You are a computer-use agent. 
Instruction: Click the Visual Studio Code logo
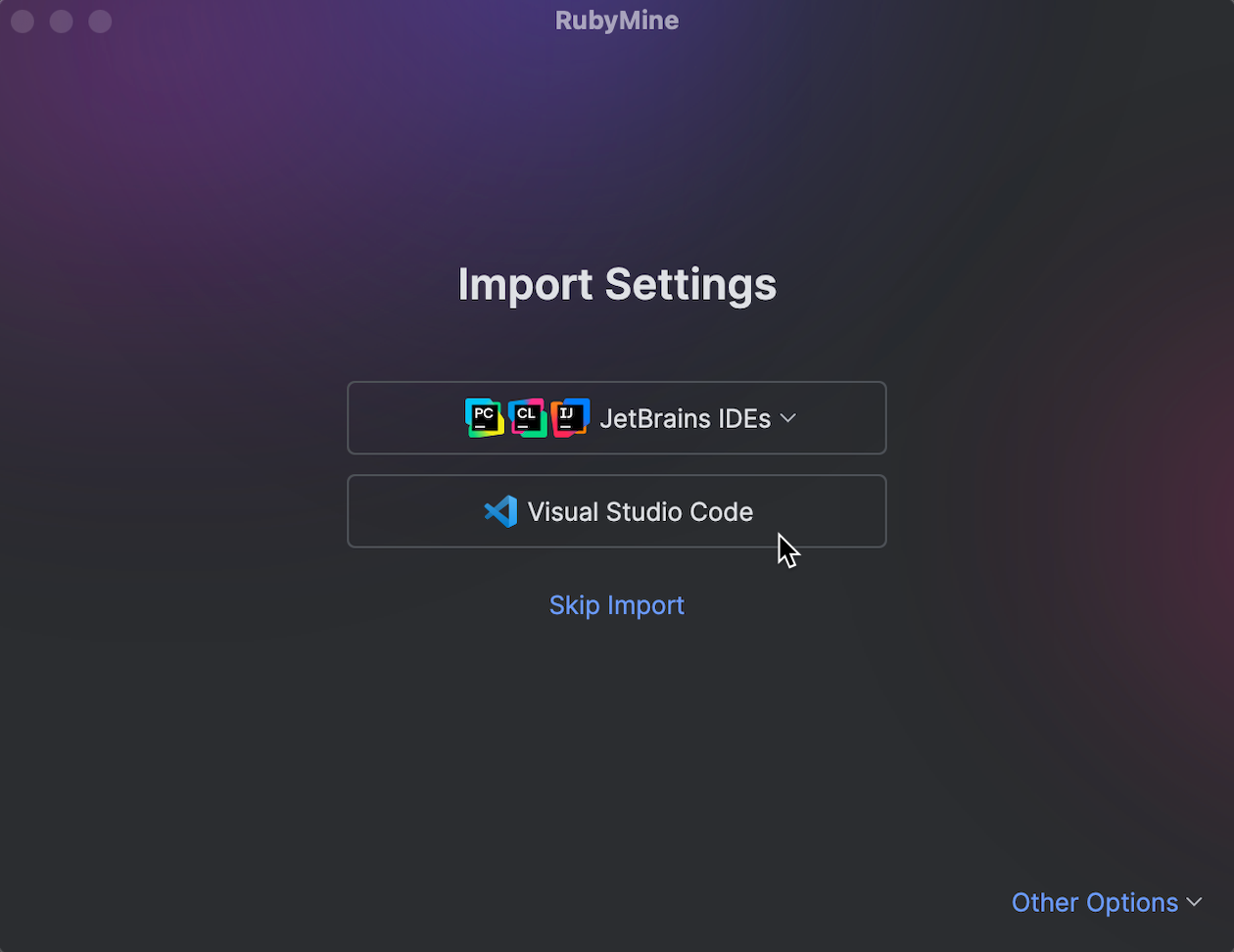[x=500, y=510]
